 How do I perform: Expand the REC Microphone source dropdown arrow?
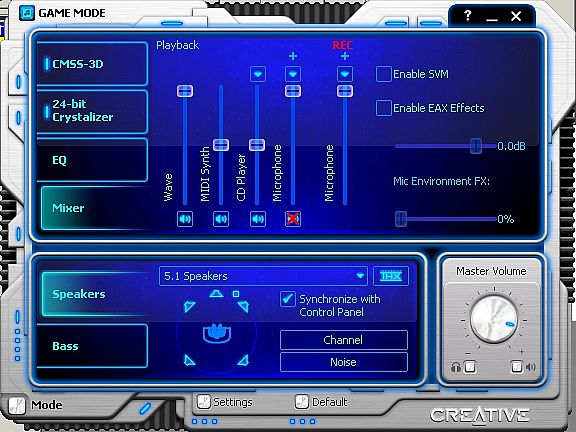coord(345,74)
